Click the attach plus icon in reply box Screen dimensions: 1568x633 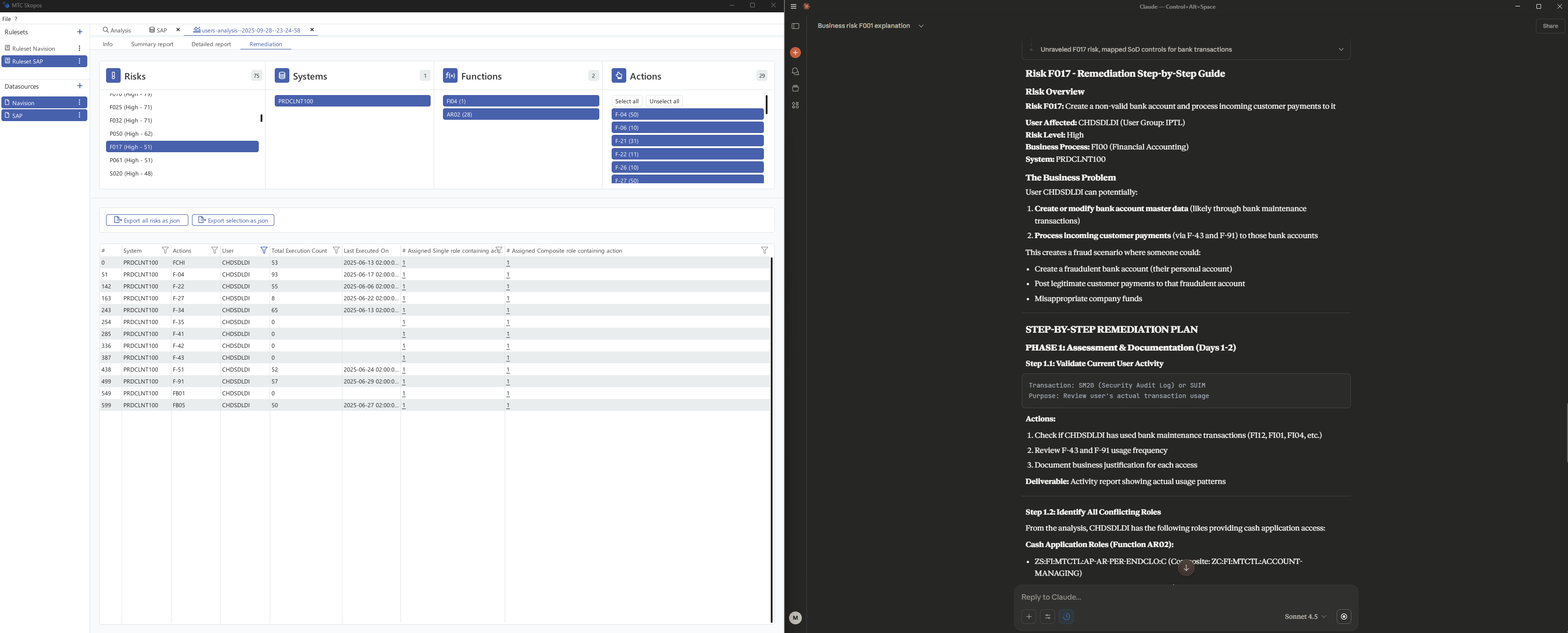pyautogui.click(x=1028, y=617)
